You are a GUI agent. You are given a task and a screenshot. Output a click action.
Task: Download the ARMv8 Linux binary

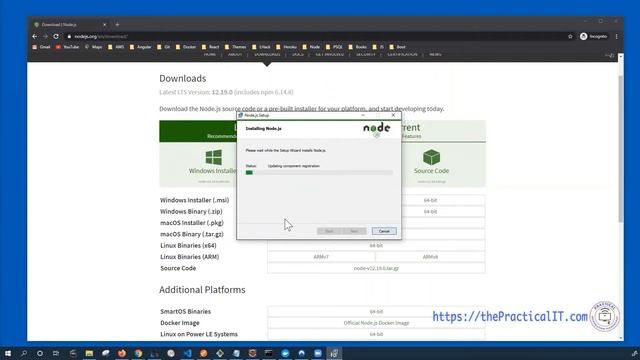430,257
